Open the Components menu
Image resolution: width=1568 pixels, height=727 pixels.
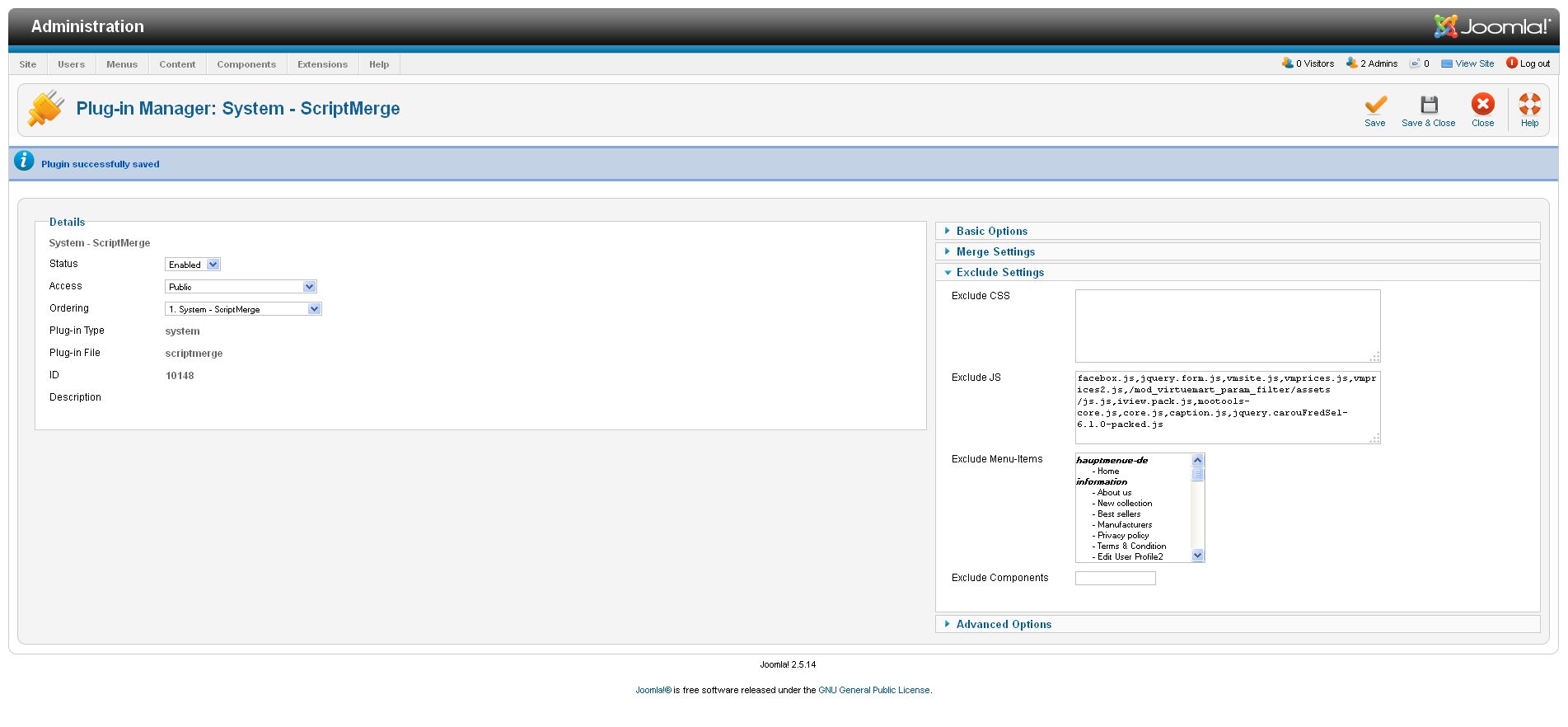coord(246,64)
